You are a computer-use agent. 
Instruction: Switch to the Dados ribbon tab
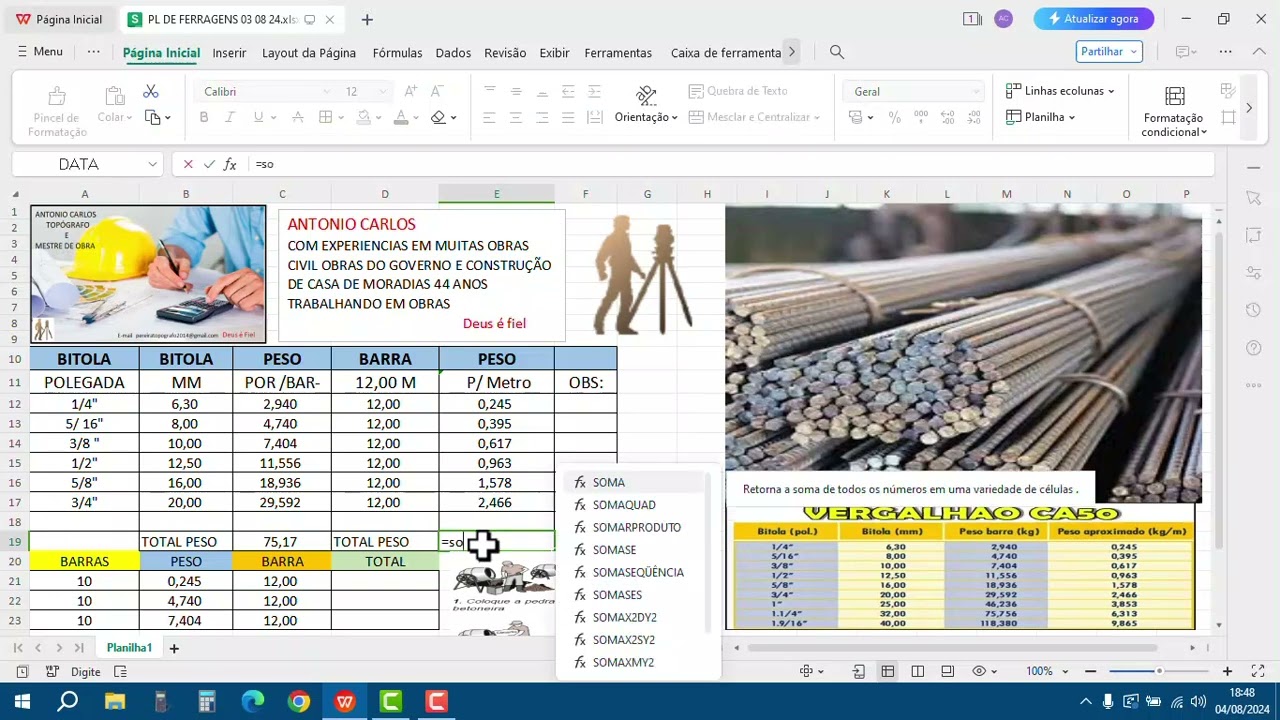click(453, 53)
